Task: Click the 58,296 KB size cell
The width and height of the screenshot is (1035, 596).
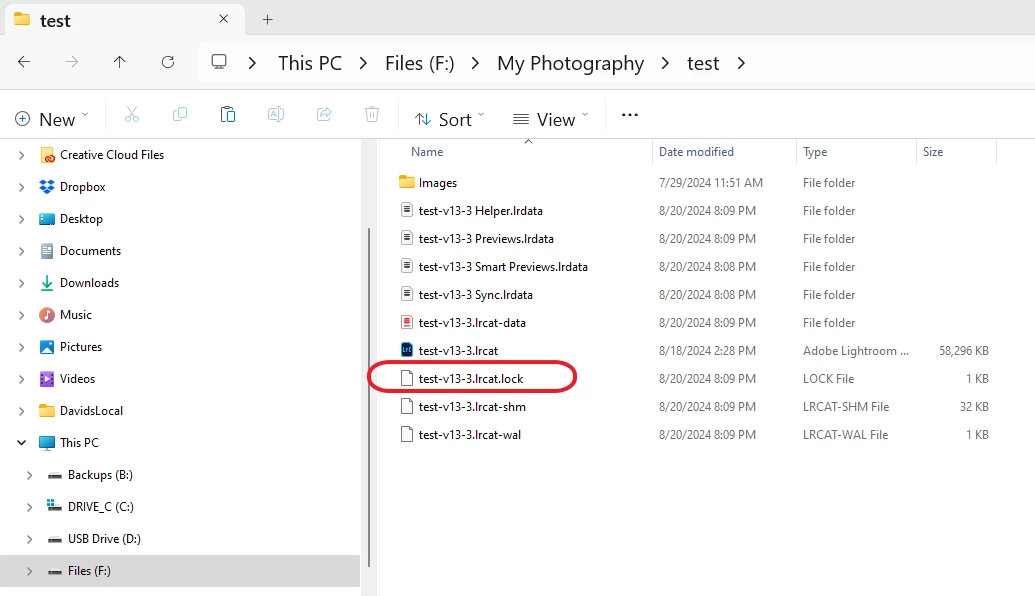Action: pos(964,350)
